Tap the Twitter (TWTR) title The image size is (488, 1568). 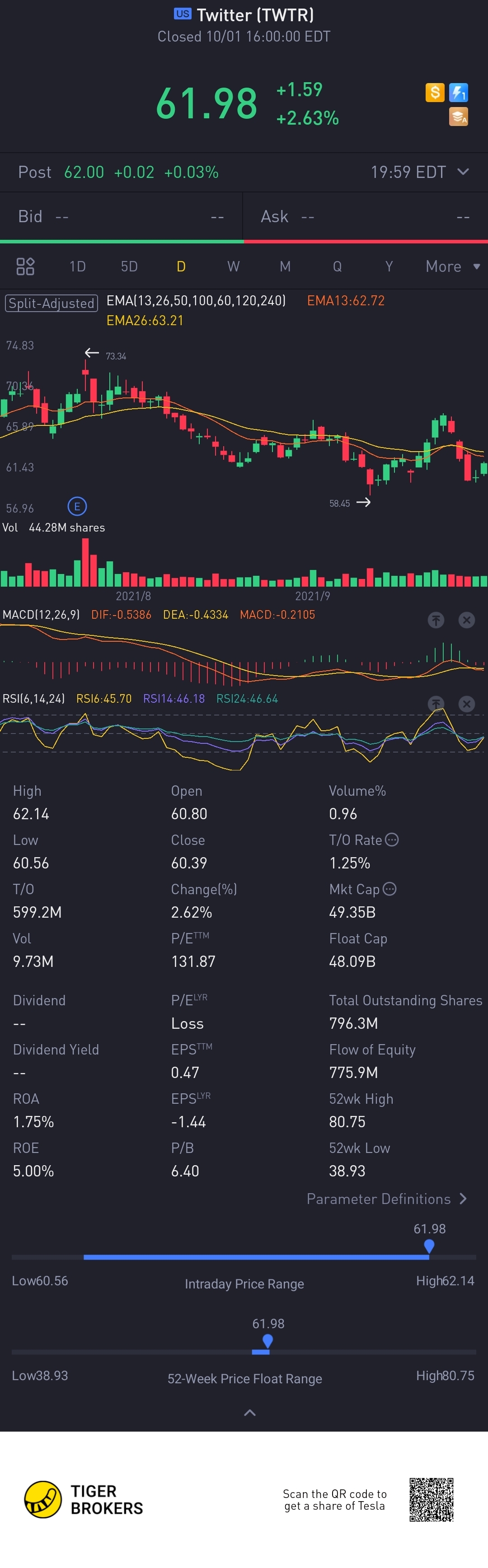[x=255, y=14]
